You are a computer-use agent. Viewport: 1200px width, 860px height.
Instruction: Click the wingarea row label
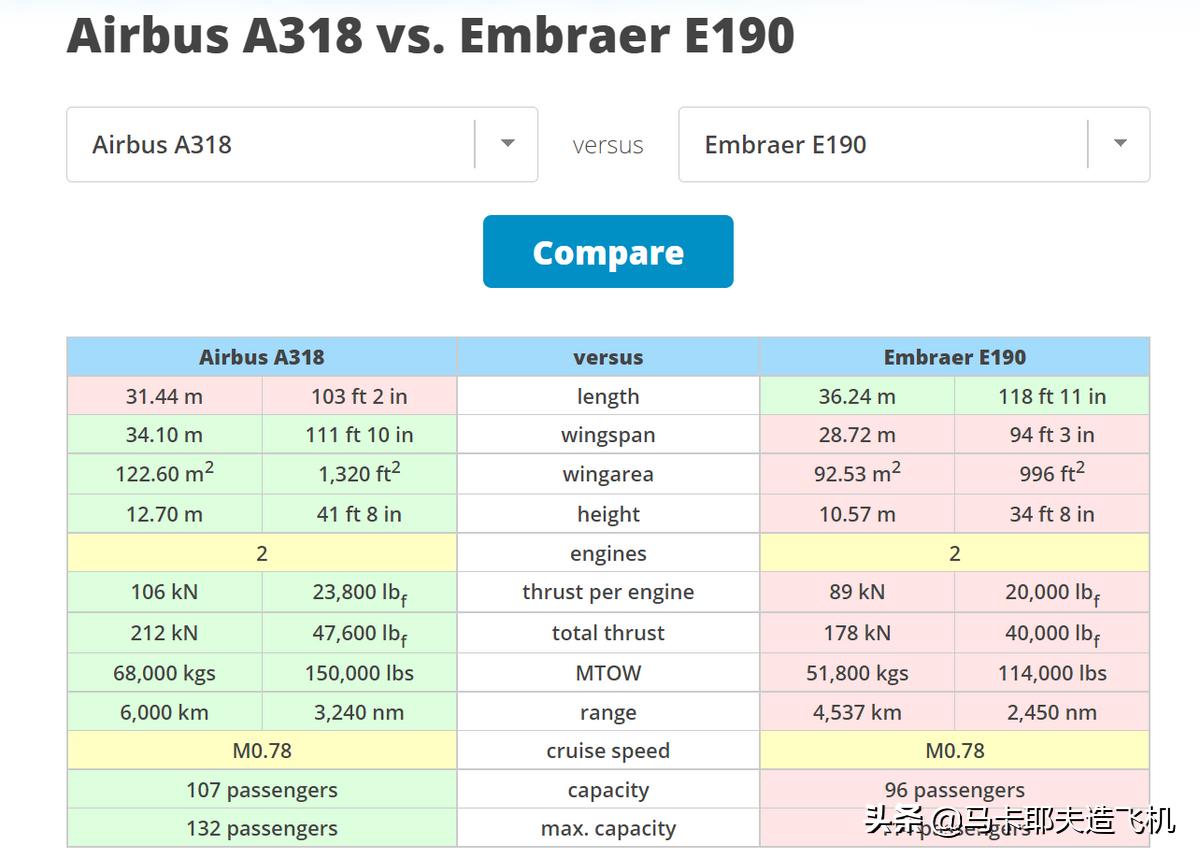pyautogui.click(x=608, y=475)
